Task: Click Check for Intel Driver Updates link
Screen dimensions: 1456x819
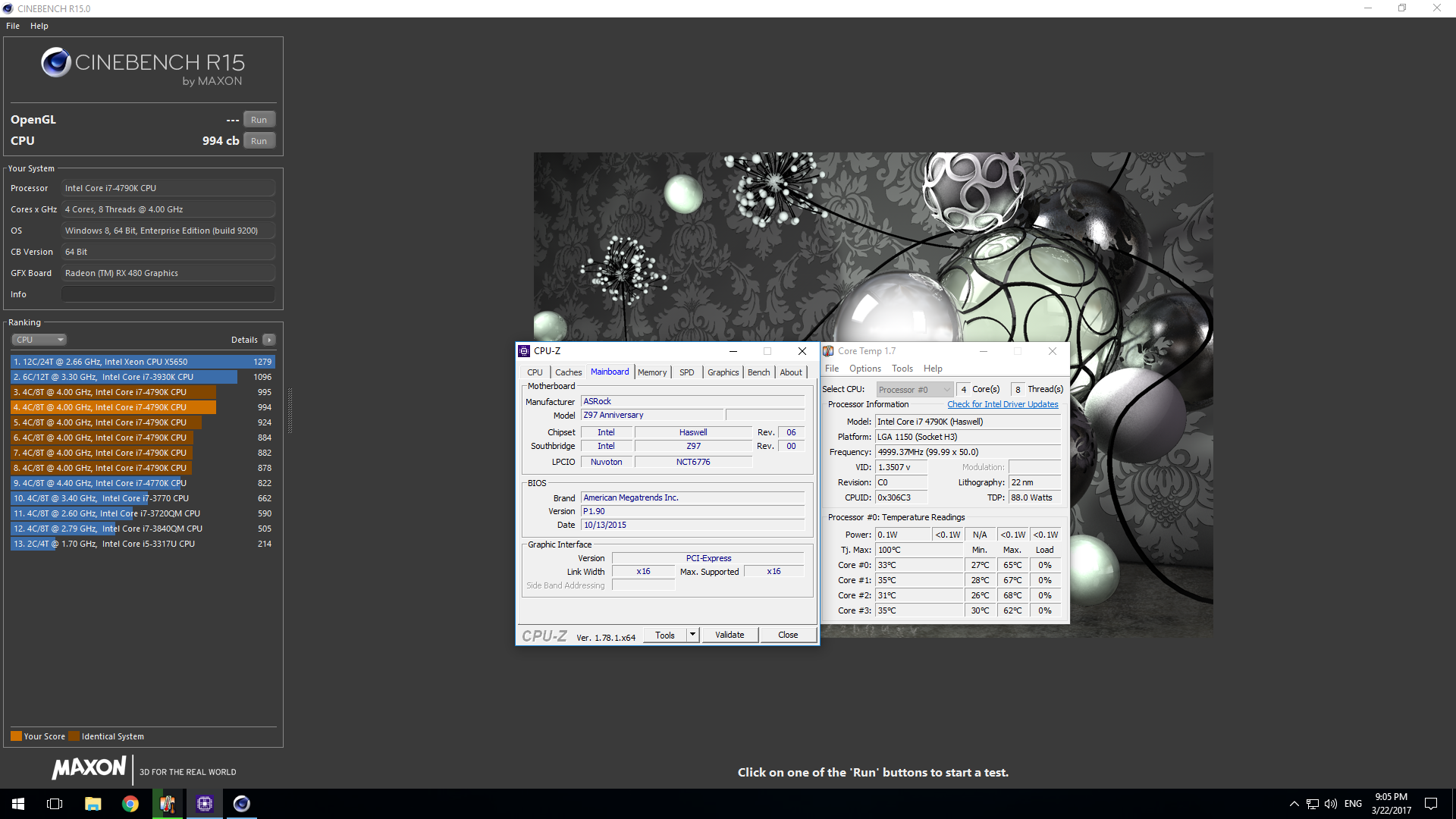Action: [x=1003, y=405]
